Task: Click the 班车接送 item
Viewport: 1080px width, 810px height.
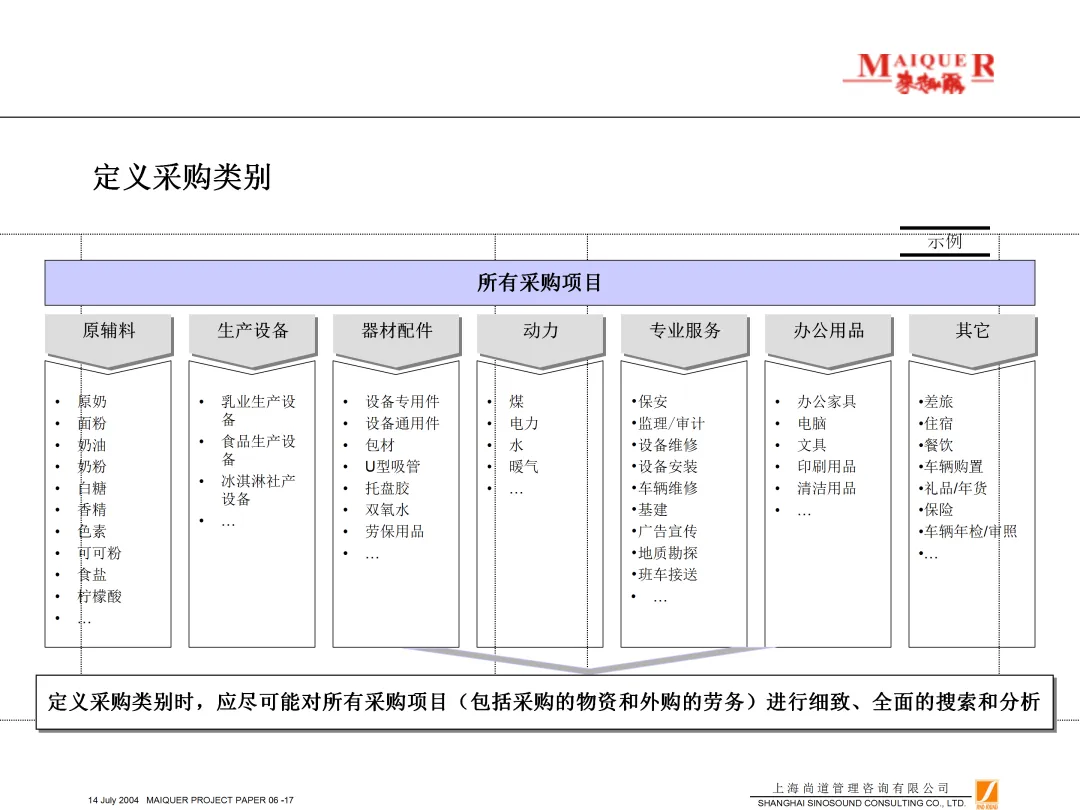Action: point(668,574)
